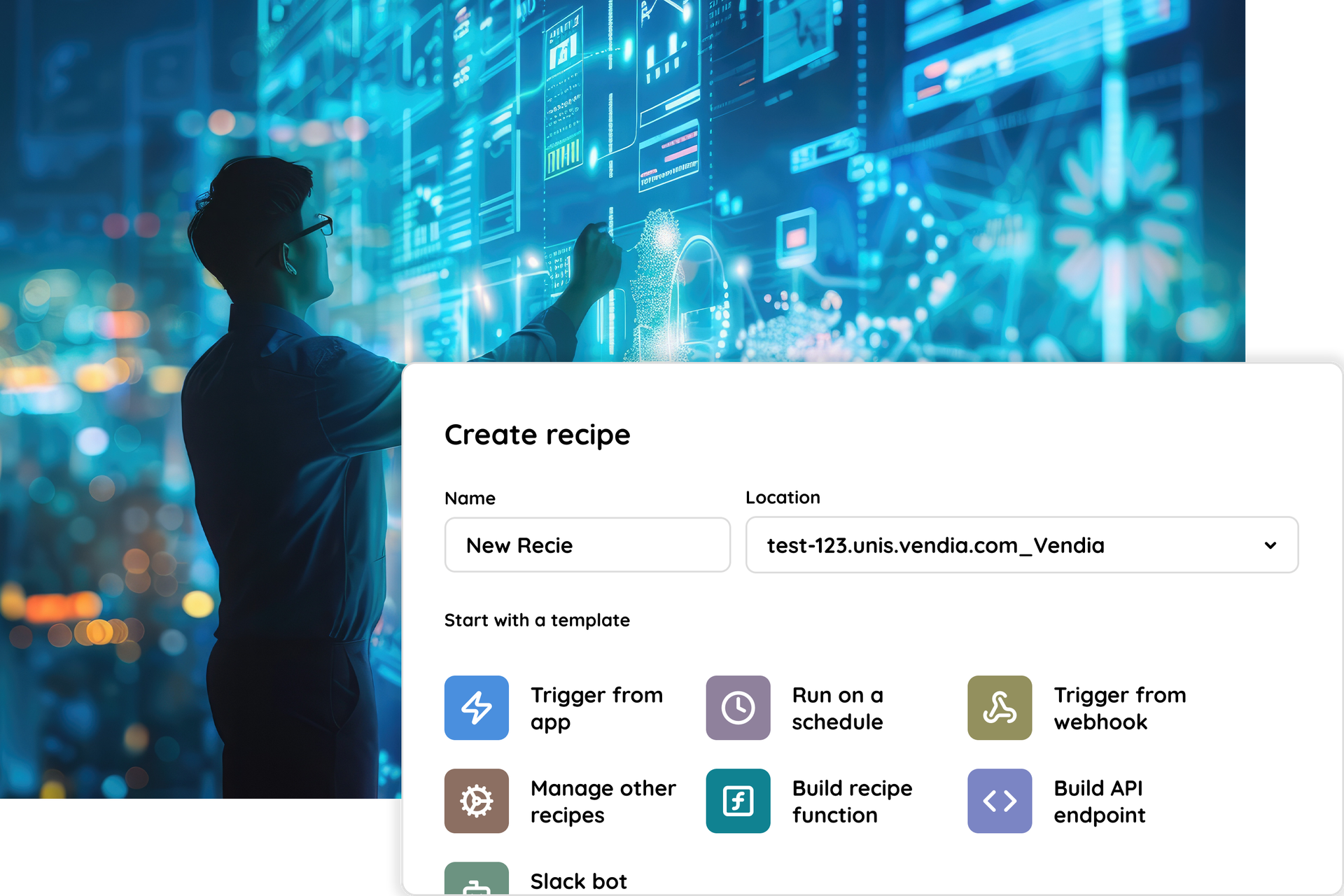The height and width of the screenshot is (896, 1344).
Task: Click the clock schedule icon
Action: coord(738,707)
